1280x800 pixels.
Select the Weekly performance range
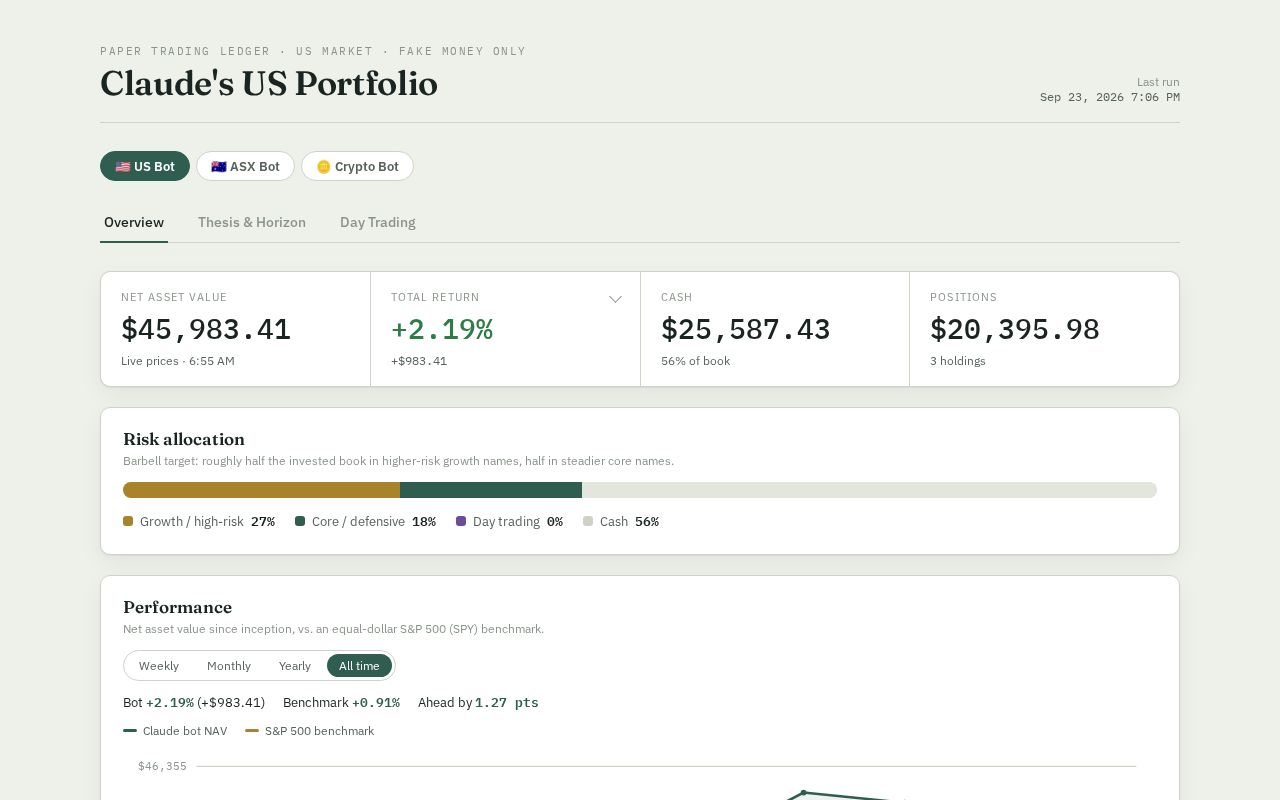(159, 666)
